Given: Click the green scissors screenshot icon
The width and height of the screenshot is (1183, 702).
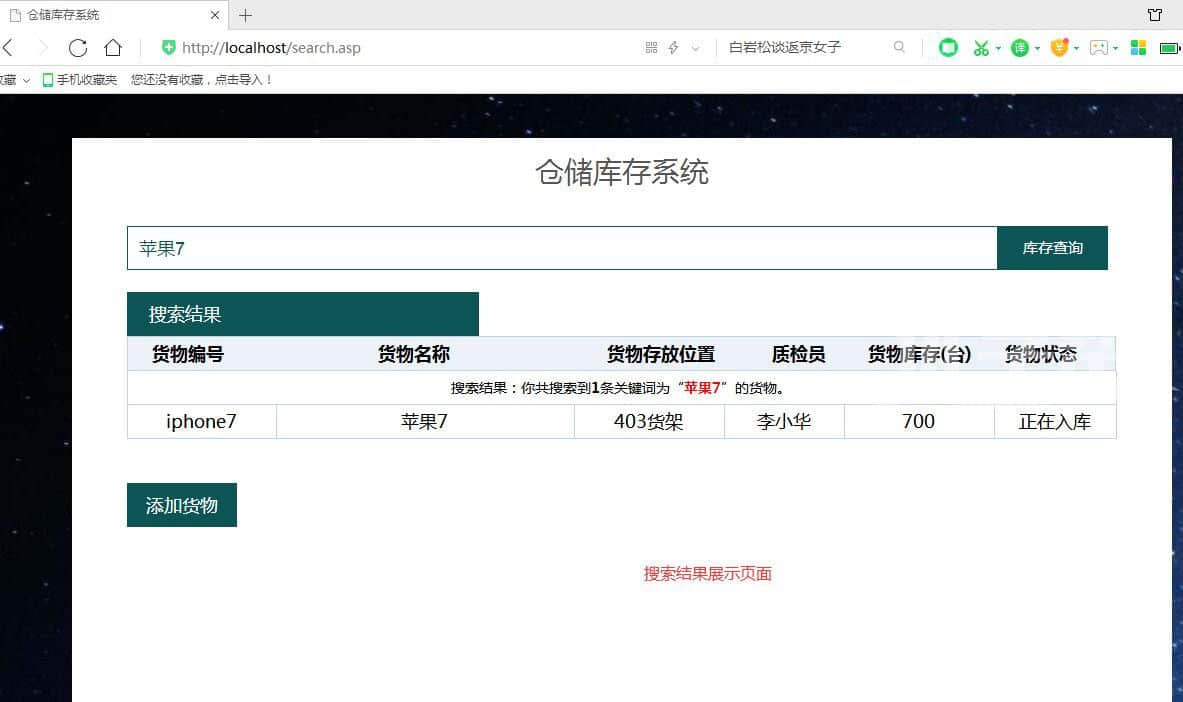Looking at the screenshot, I should coord(981,48).
